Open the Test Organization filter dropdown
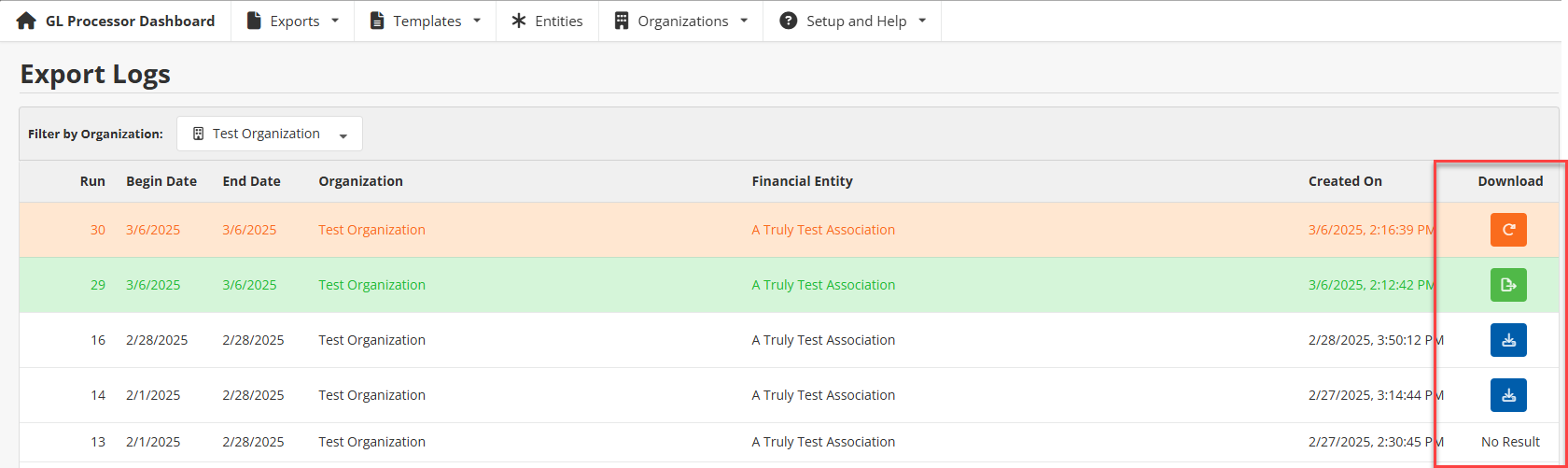Screen dimensions: 1568x468 click(x=270, y=134)
